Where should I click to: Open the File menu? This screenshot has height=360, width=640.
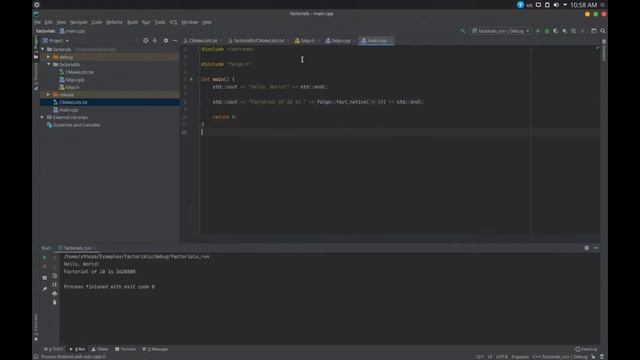[37, 22]
